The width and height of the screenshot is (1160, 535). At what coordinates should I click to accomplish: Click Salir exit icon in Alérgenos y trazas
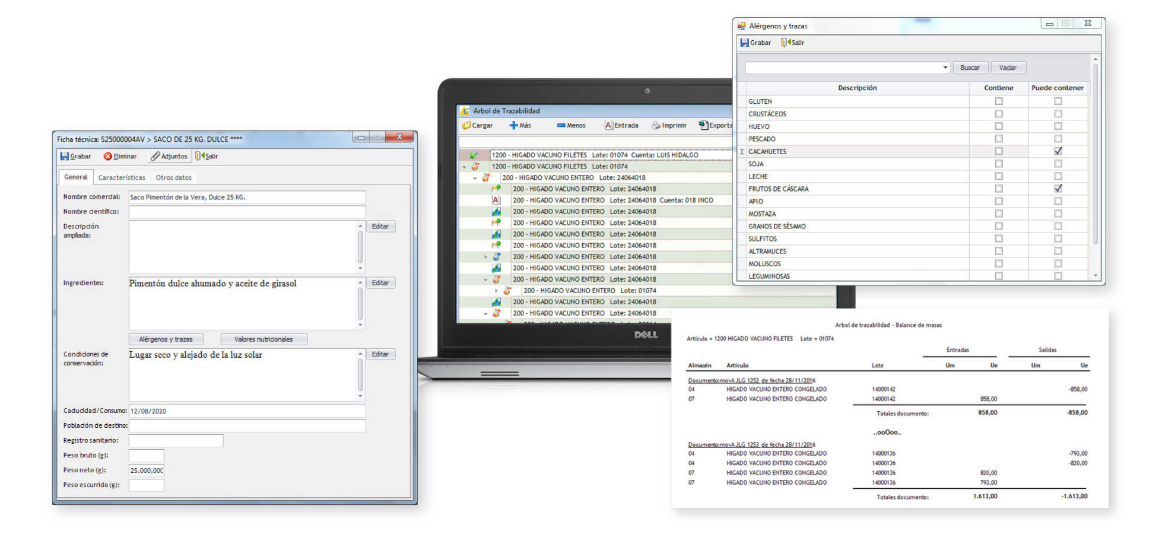pyautogui.click(x=785, y=42)
